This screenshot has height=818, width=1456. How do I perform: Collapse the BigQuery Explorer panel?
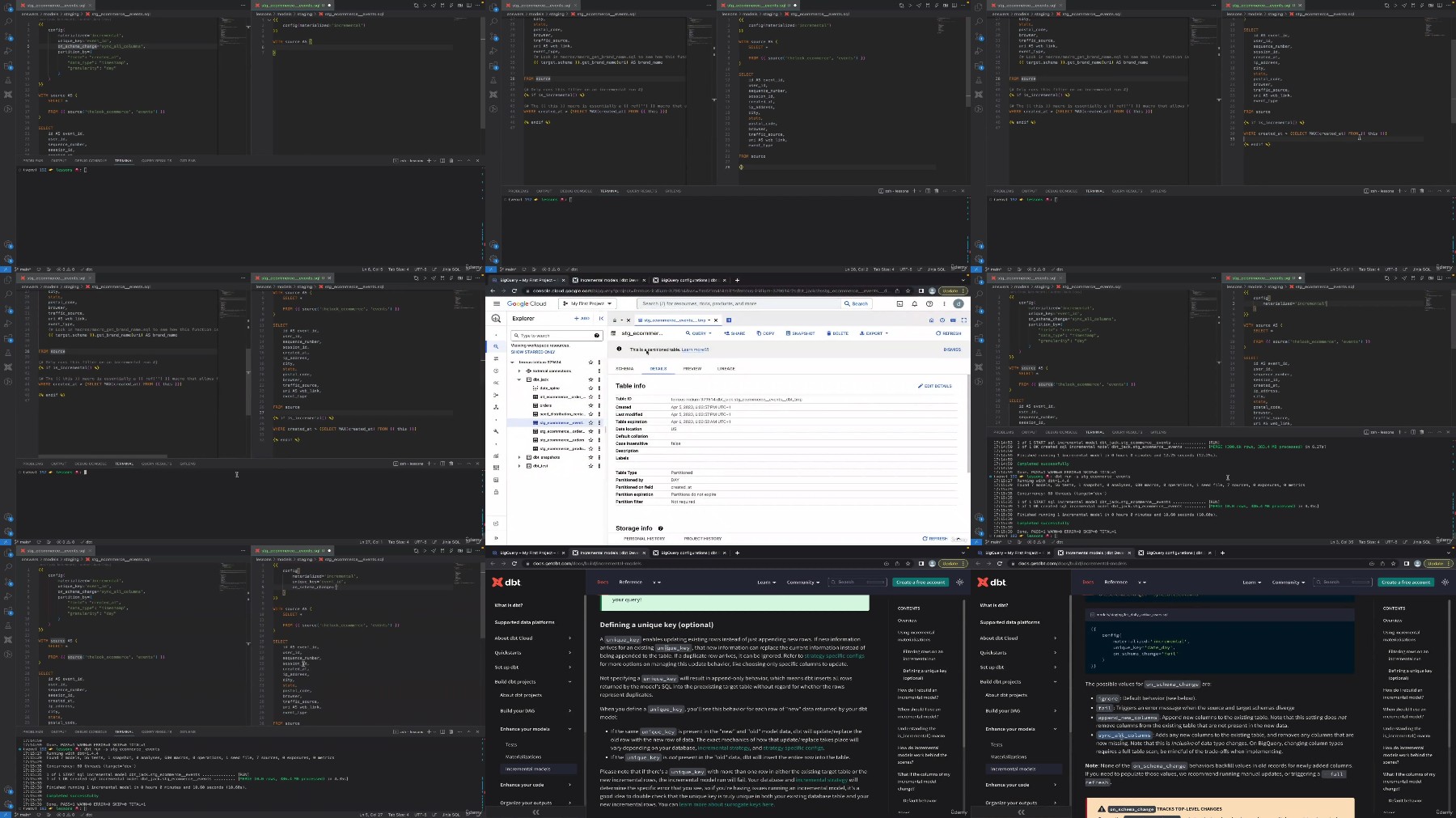601,318
